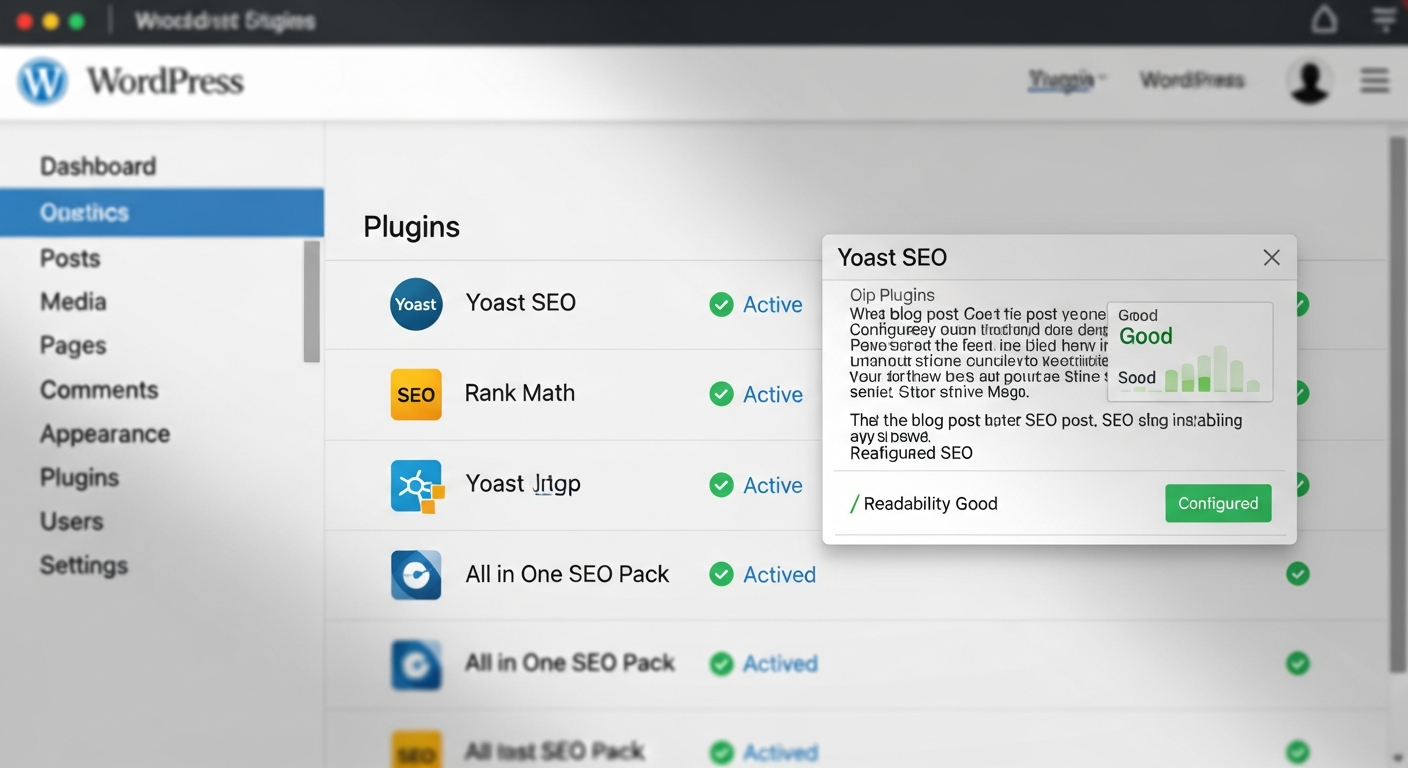Open the Yoast SEO plugin icon
The height and width of the screenshot is (768, 1408).
pyautogui.click(x=416, y=302)
